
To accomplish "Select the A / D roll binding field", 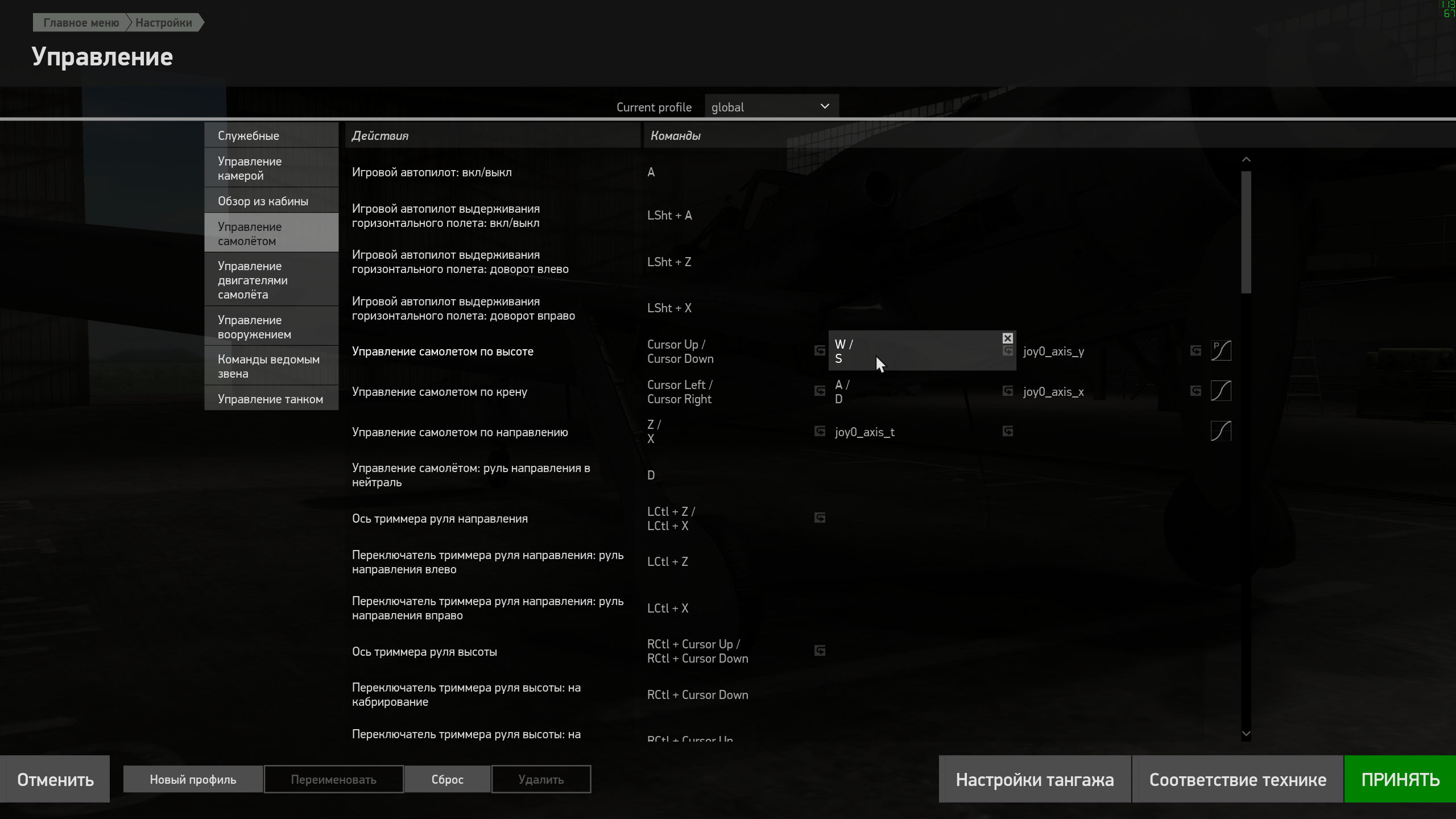I will point(922,391).
